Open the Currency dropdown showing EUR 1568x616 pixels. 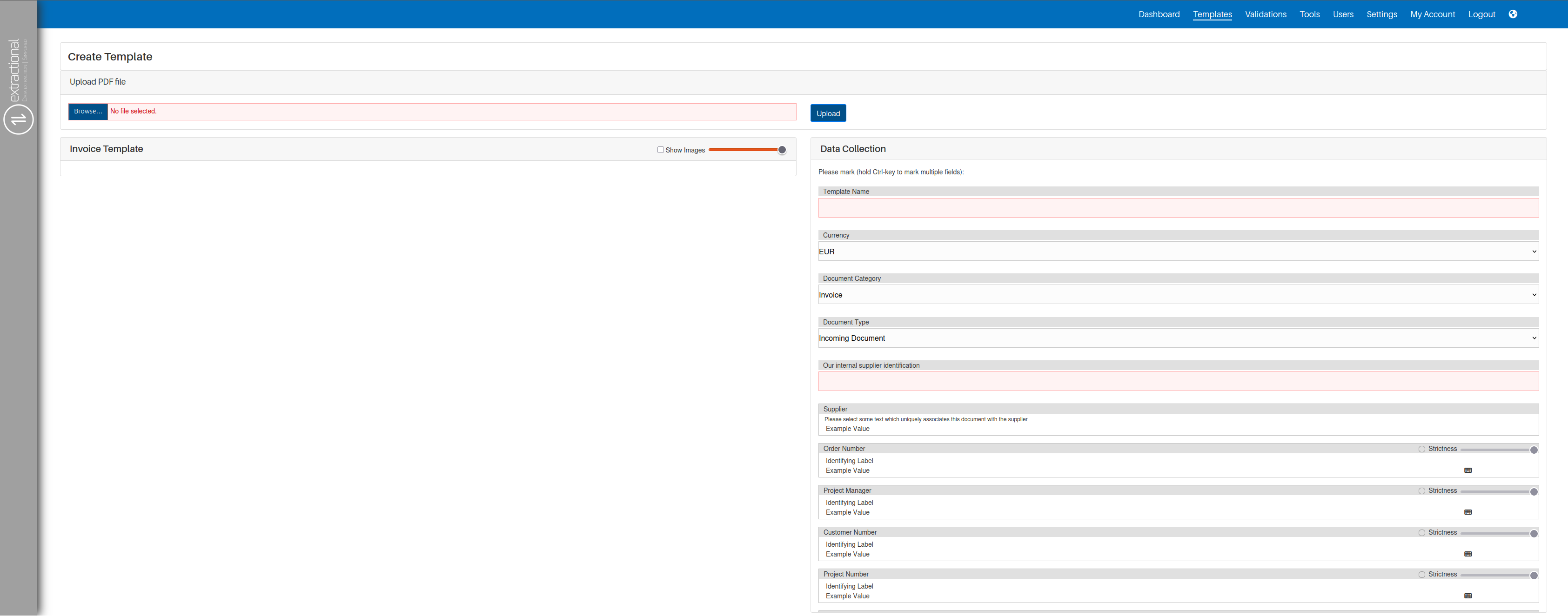(x=1178, y=251)
